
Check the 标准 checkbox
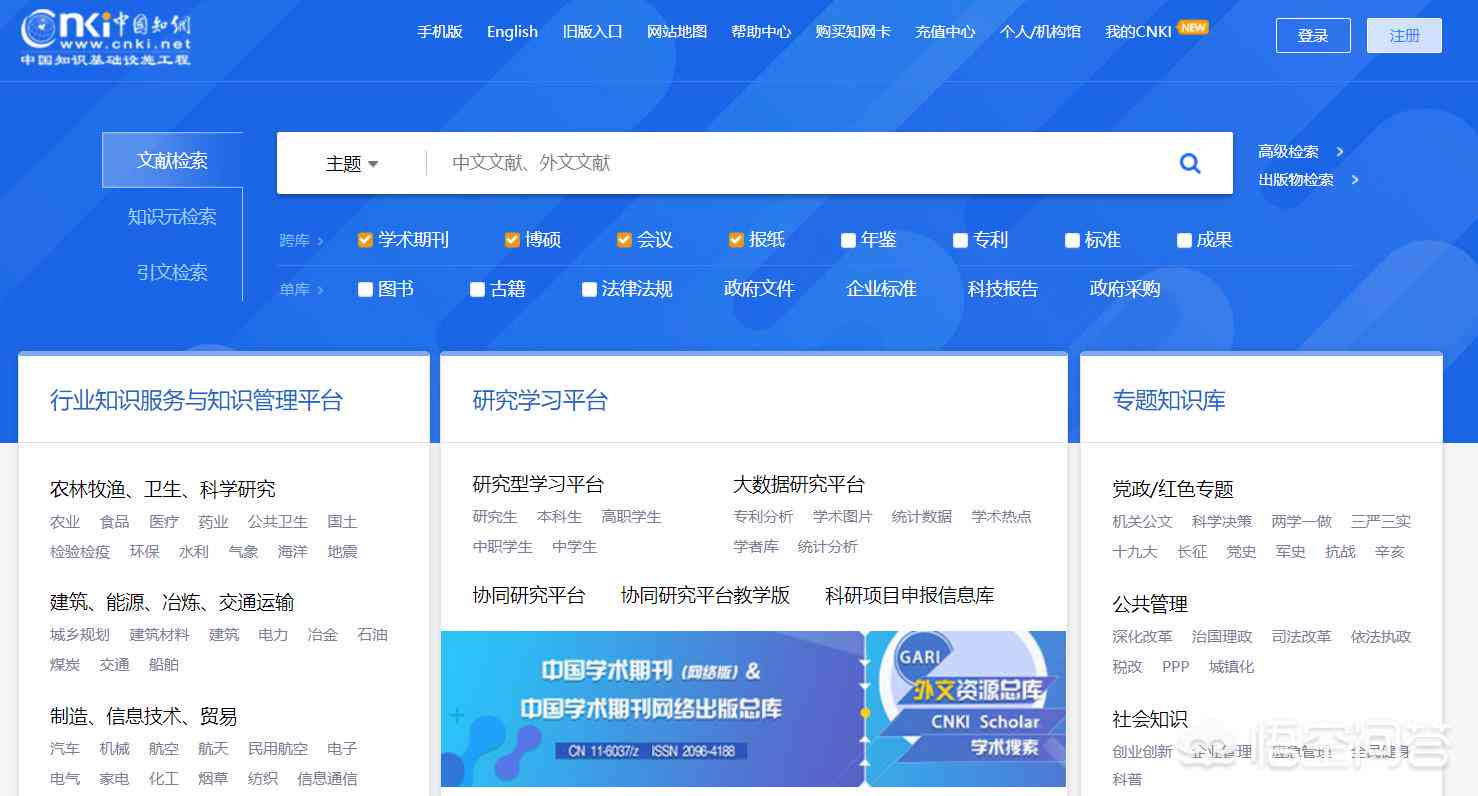pyautogui.click(x=1072, y=240)
